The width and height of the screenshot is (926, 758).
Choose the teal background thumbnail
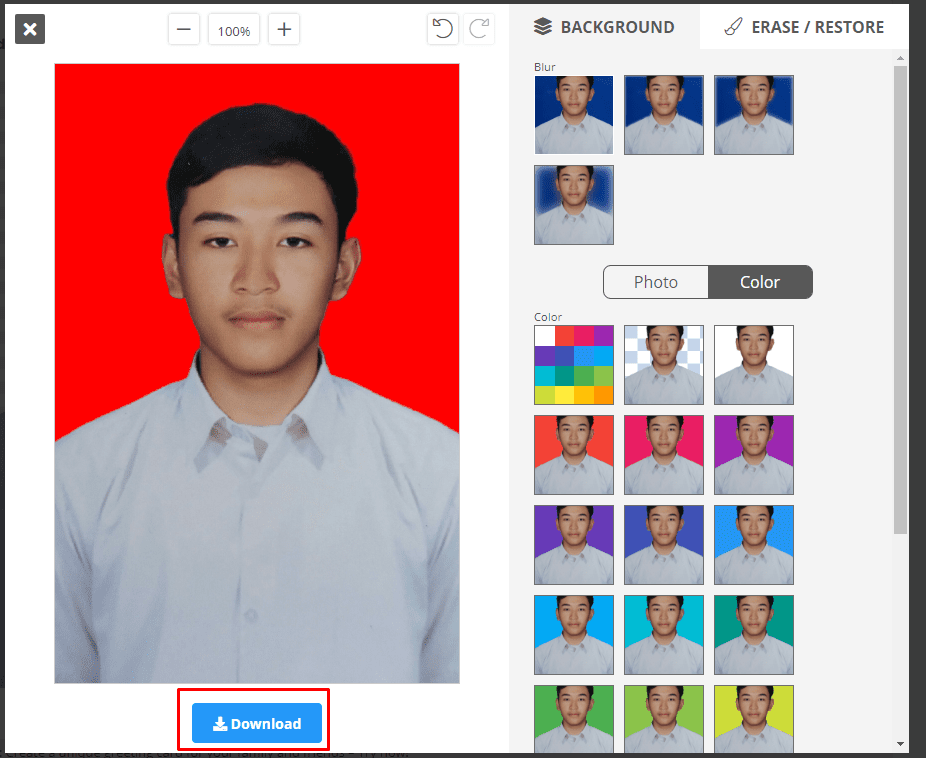click(x=753, y=634)
